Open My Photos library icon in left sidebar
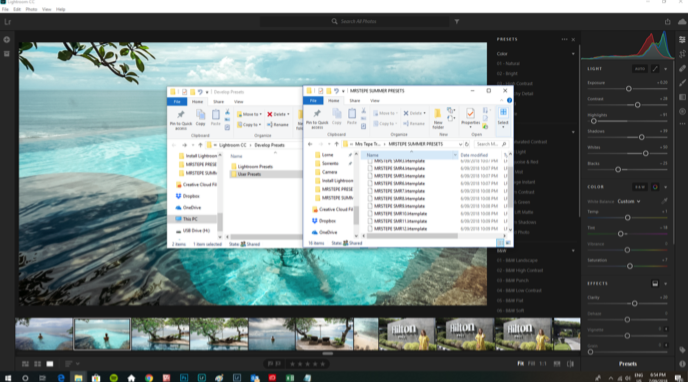 (7, 54)
